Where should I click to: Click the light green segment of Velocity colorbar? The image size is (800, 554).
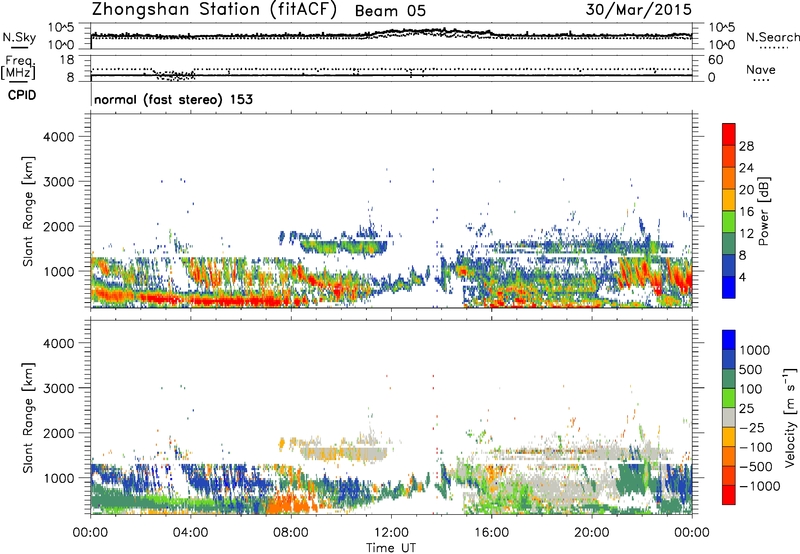729,398
